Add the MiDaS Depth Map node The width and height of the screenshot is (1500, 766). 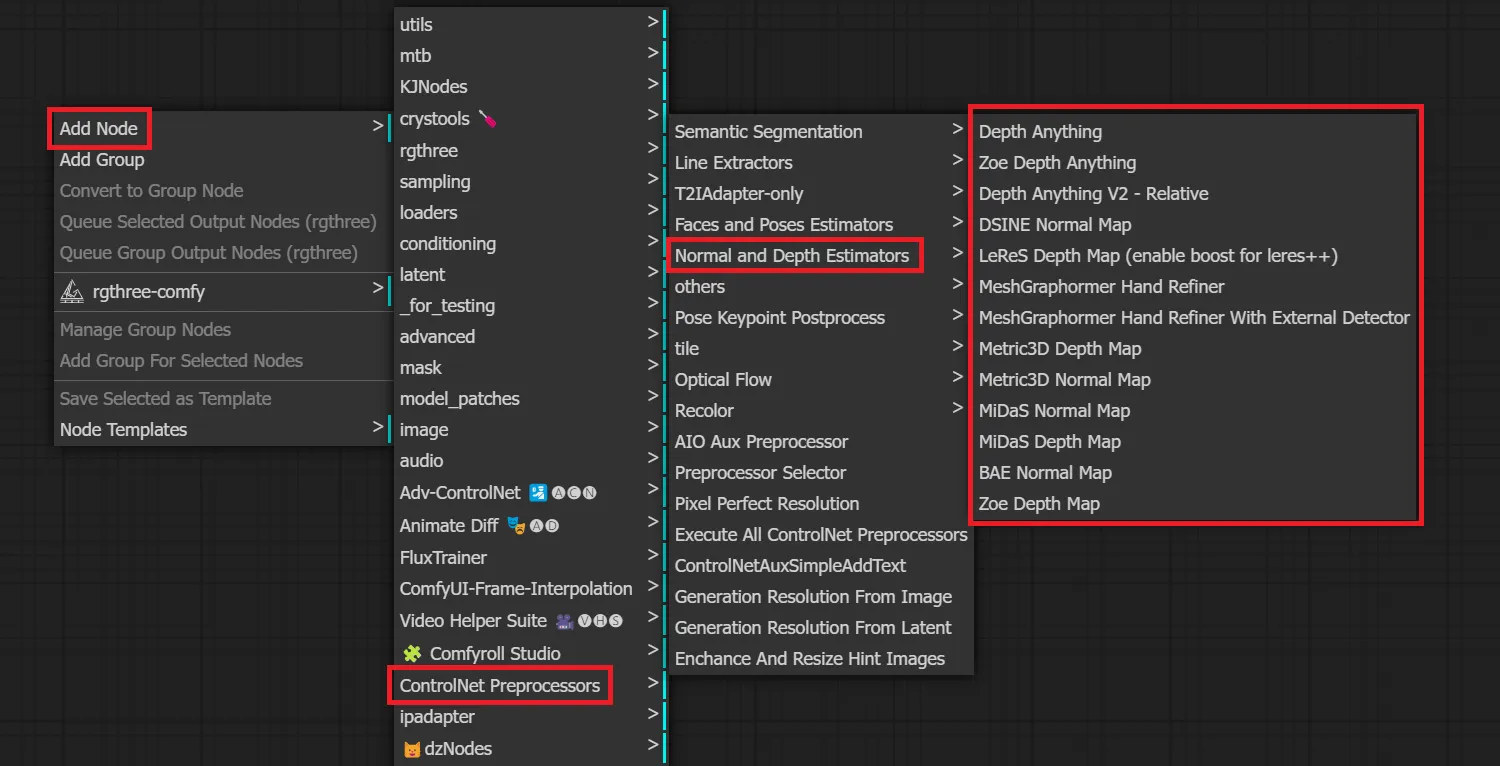tap(1195, 441)
